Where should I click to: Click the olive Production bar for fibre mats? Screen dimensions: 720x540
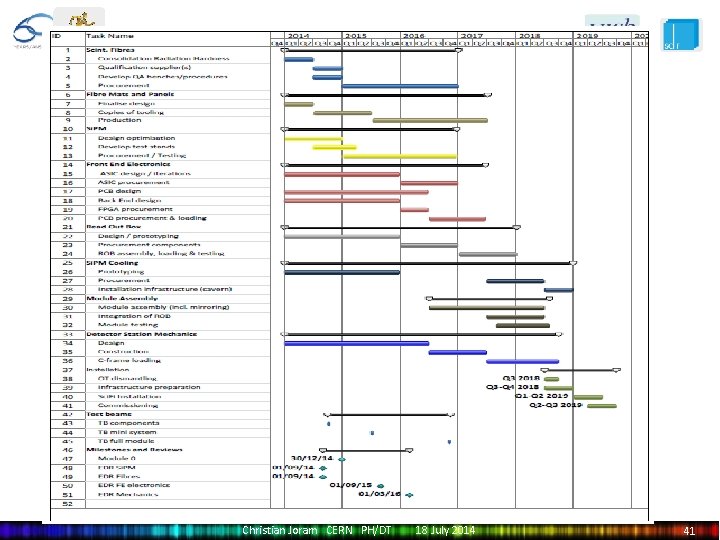pyautogui.click(x=430, y=121)
